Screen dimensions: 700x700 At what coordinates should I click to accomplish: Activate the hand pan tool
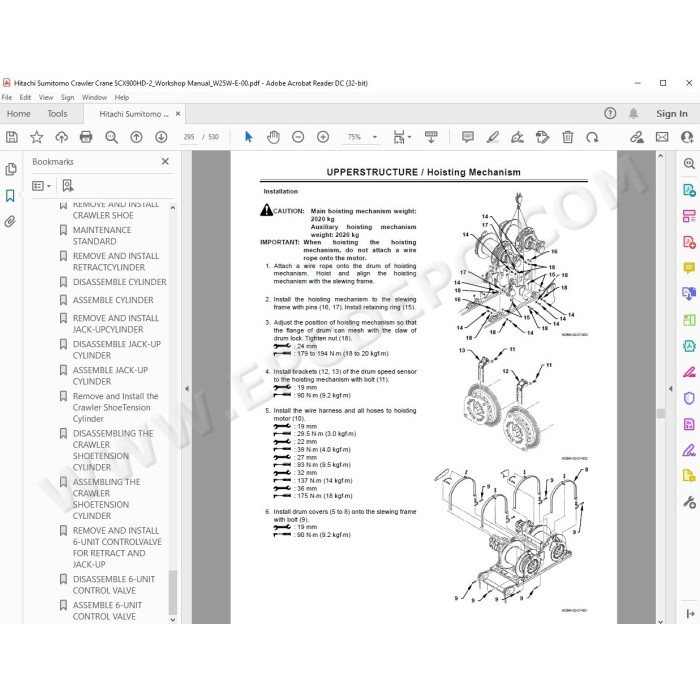coord(273,137)
